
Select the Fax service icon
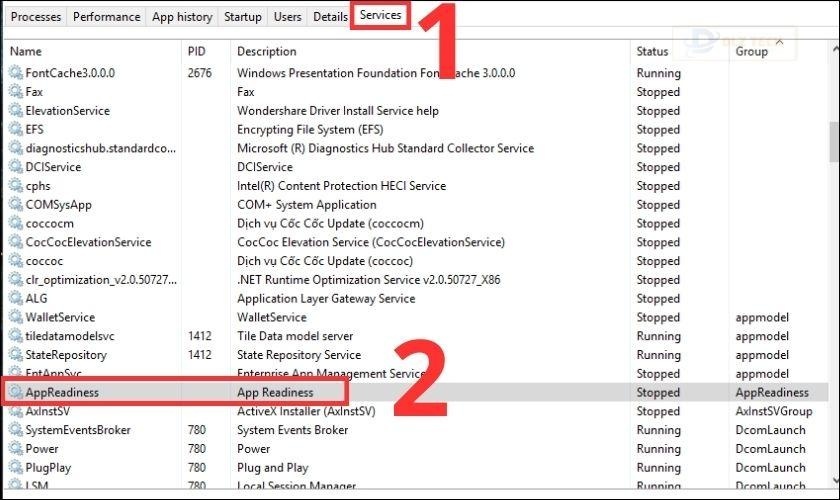pyautogui.click(x=15, y=92)
